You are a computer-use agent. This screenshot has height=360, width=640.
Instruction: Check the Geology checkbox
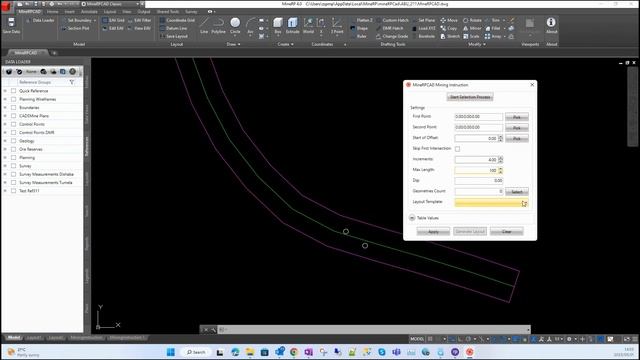[x=13, y=141]
